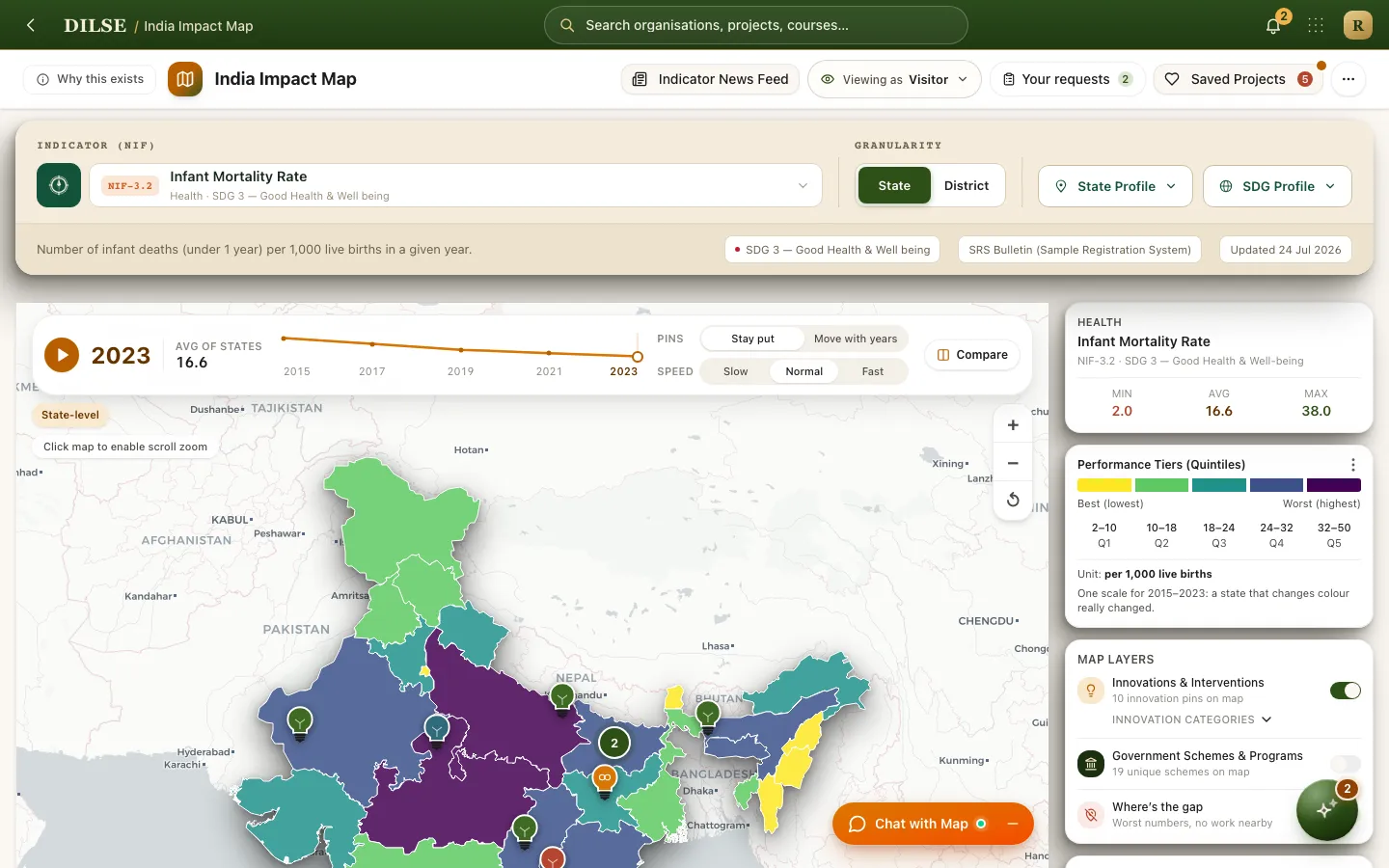Go back with the header arrow

[31, 25]
